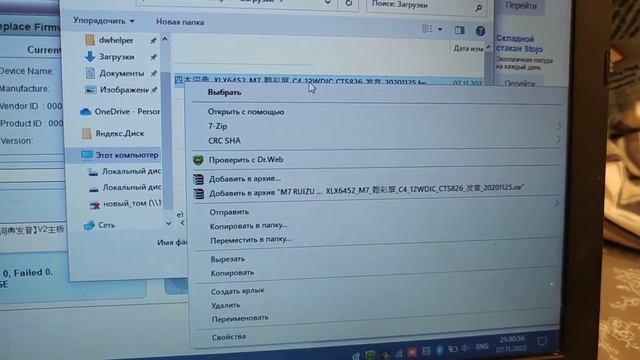The image size is (640, 360).
Task: Click the Сеть network icon
Action: [89, 225]
